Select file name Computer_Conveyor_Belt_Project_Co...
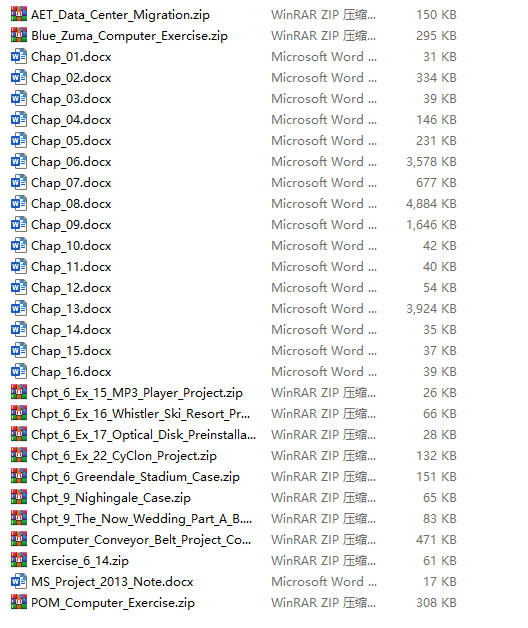This screenshot has width=528, height=628. [141, 539]
